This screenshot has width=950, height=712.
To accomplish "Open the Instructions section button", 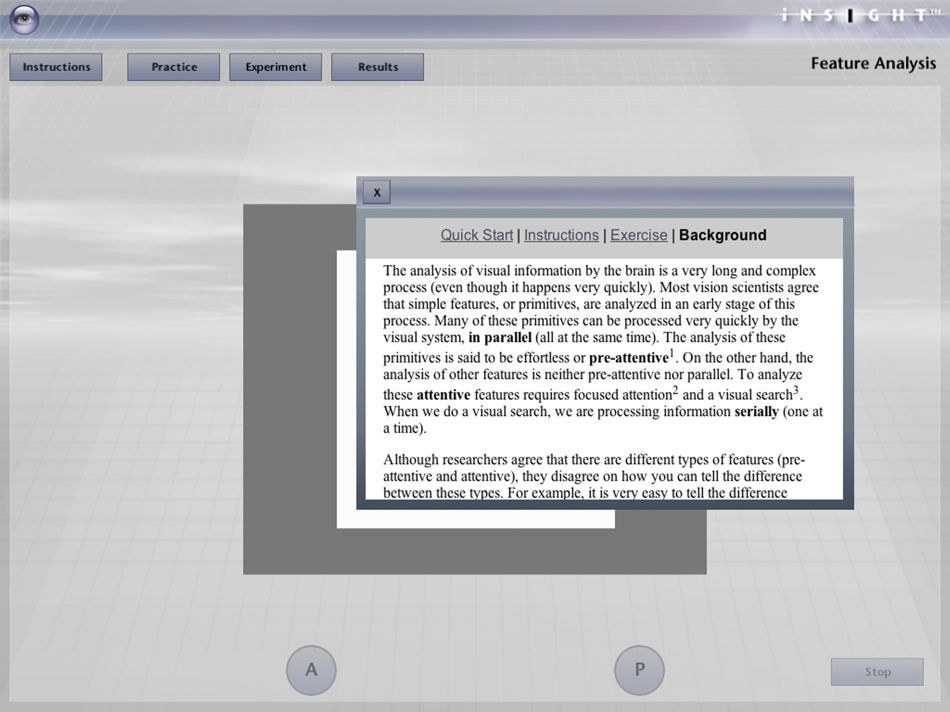I will [56, 67].
